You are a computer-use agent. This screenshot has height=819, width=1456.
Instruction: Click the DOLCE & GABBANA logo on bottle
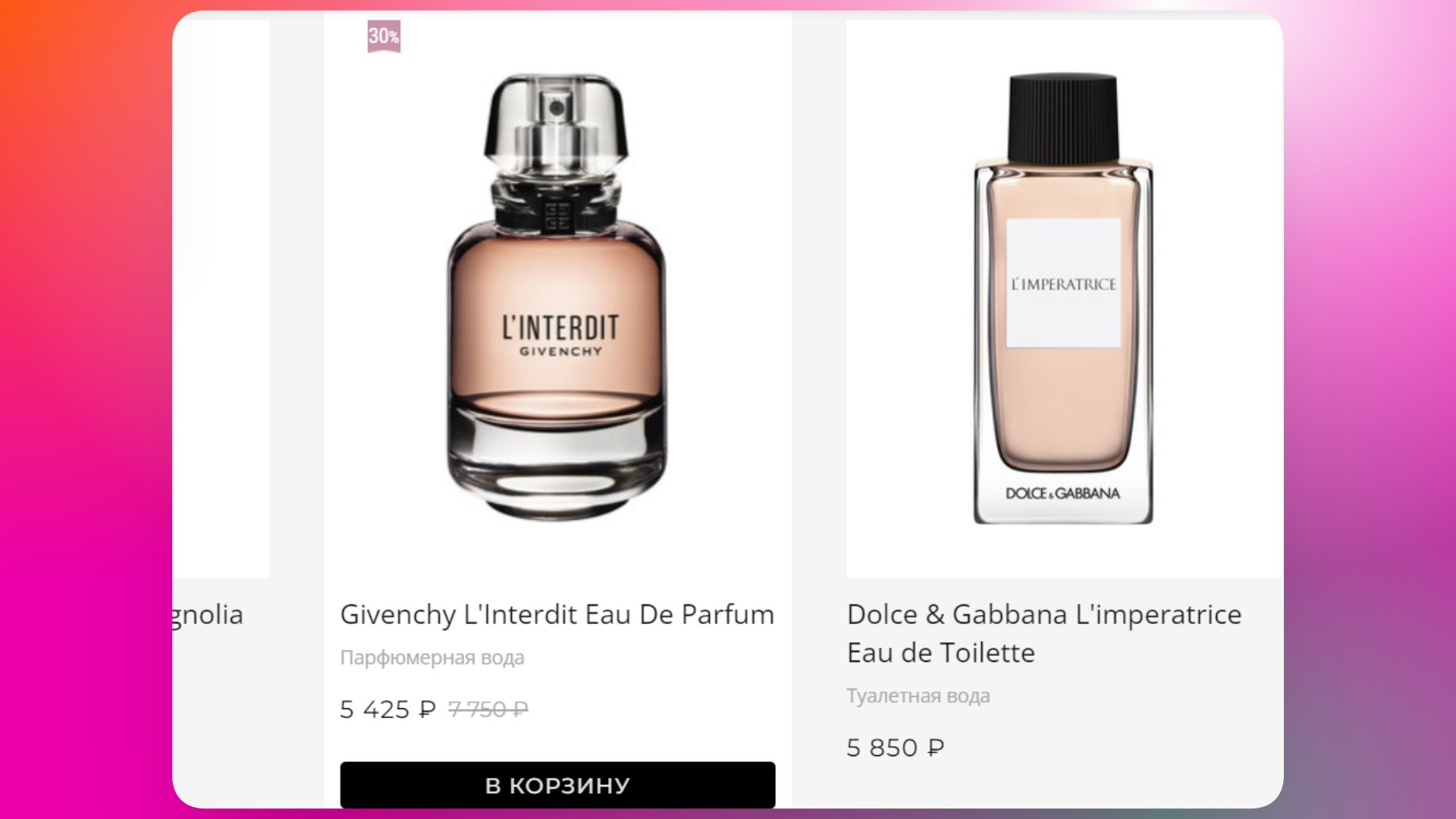click(x=1062, y=494)
